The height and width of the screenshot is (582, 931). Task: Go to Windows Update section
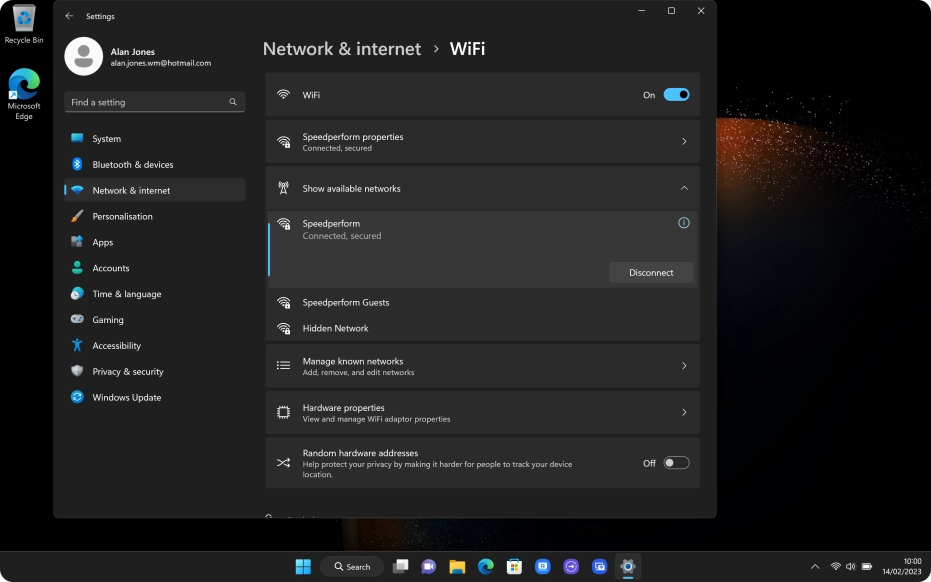tap(126, 397)
